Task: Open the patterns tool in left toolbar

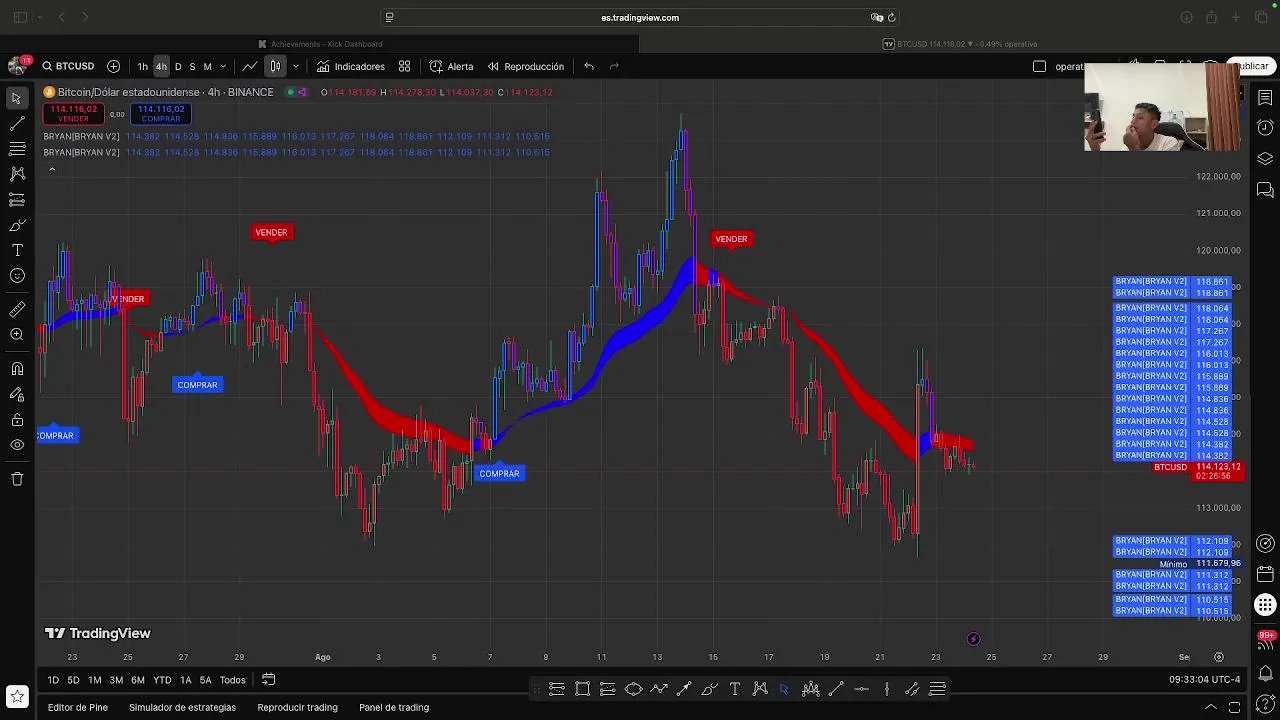Action: click(x=17, y=174)
